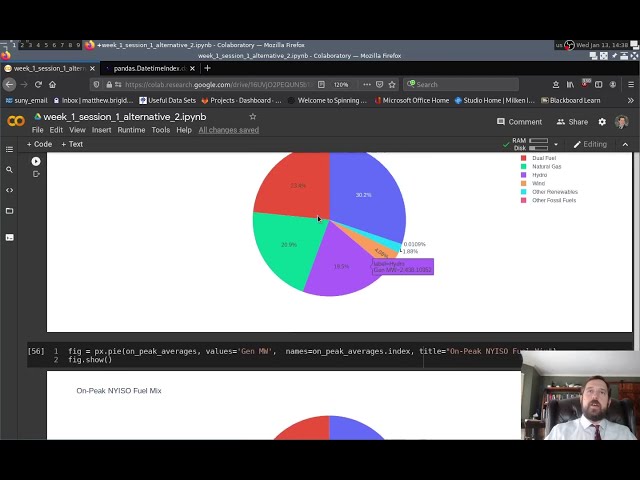Toggle Natural Gas slice in the legend
This screenshot has width=640, height=480.
point(541,167)
